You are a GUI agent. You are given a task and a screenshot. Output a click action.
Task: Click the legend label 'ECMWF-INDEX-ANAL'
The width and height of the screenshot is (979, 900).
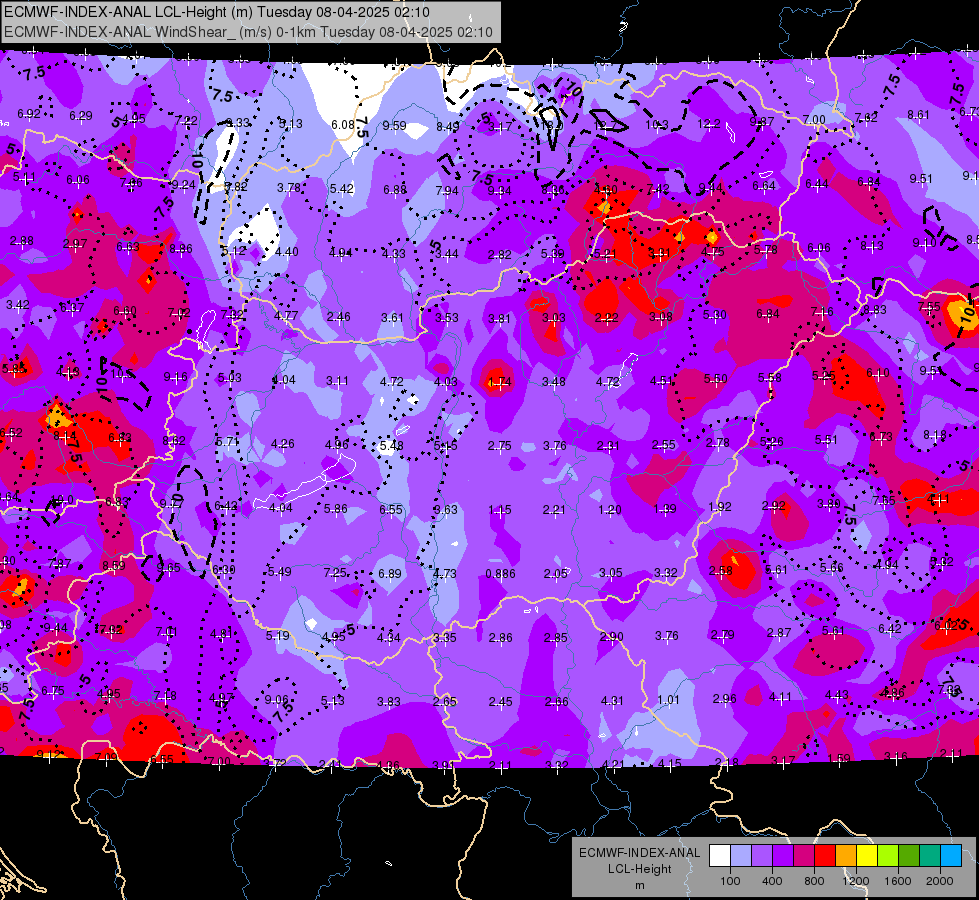pos(639,853)
